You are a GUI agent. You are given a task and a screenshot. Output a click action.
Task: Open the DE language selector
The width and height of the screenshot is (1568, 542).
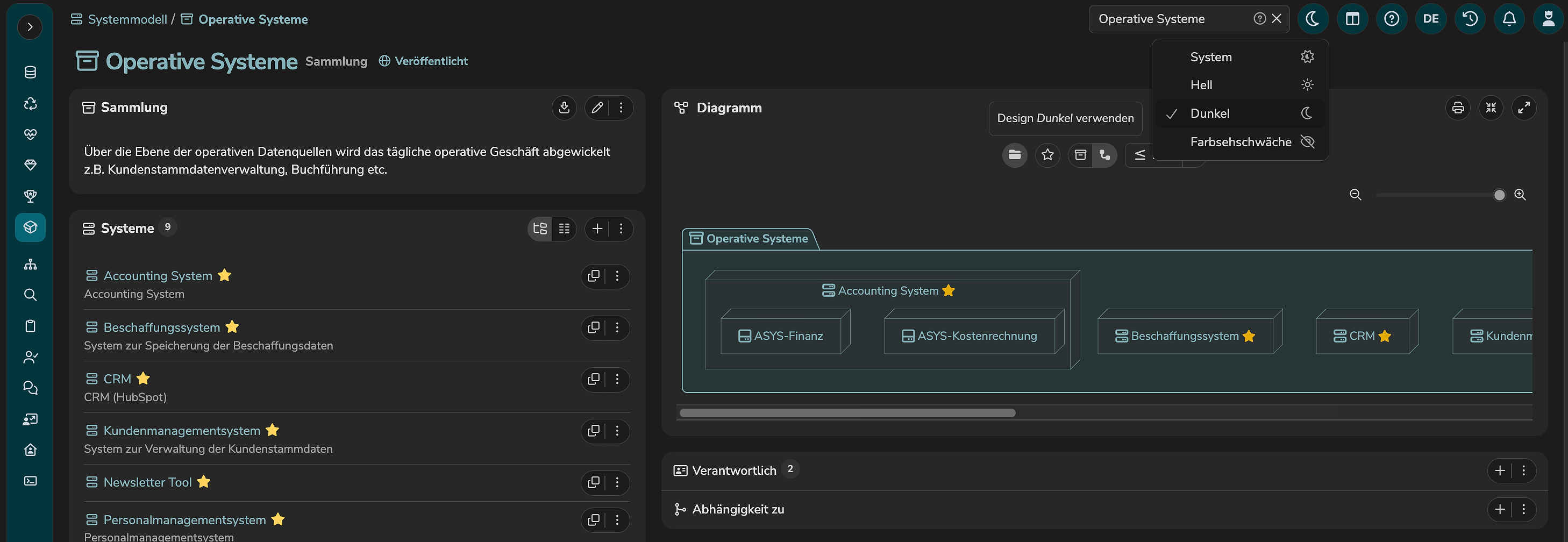click(x=1430, y=19)
